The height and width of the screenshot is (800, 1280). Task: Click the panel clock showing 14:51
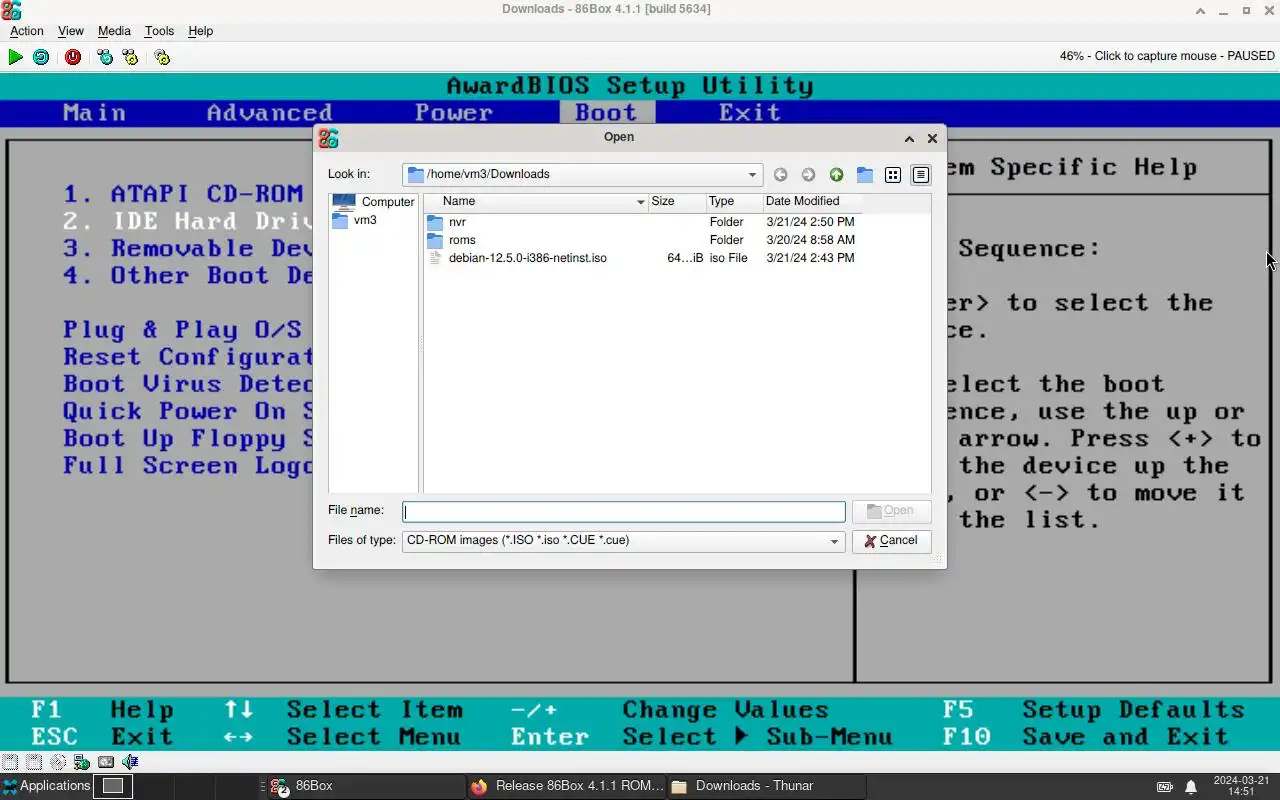coord(1241,786)
